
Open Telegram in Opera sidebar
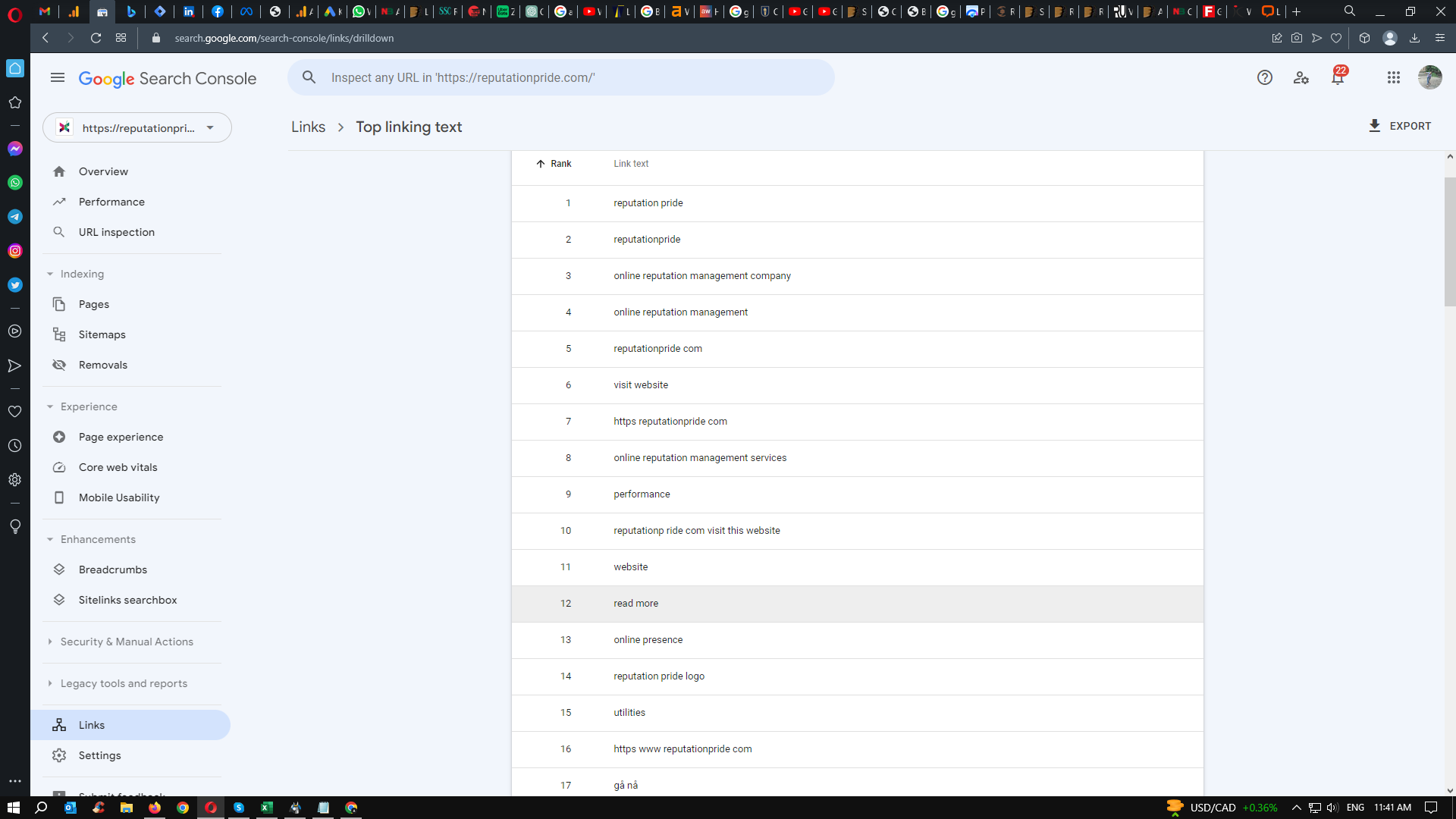15,217
